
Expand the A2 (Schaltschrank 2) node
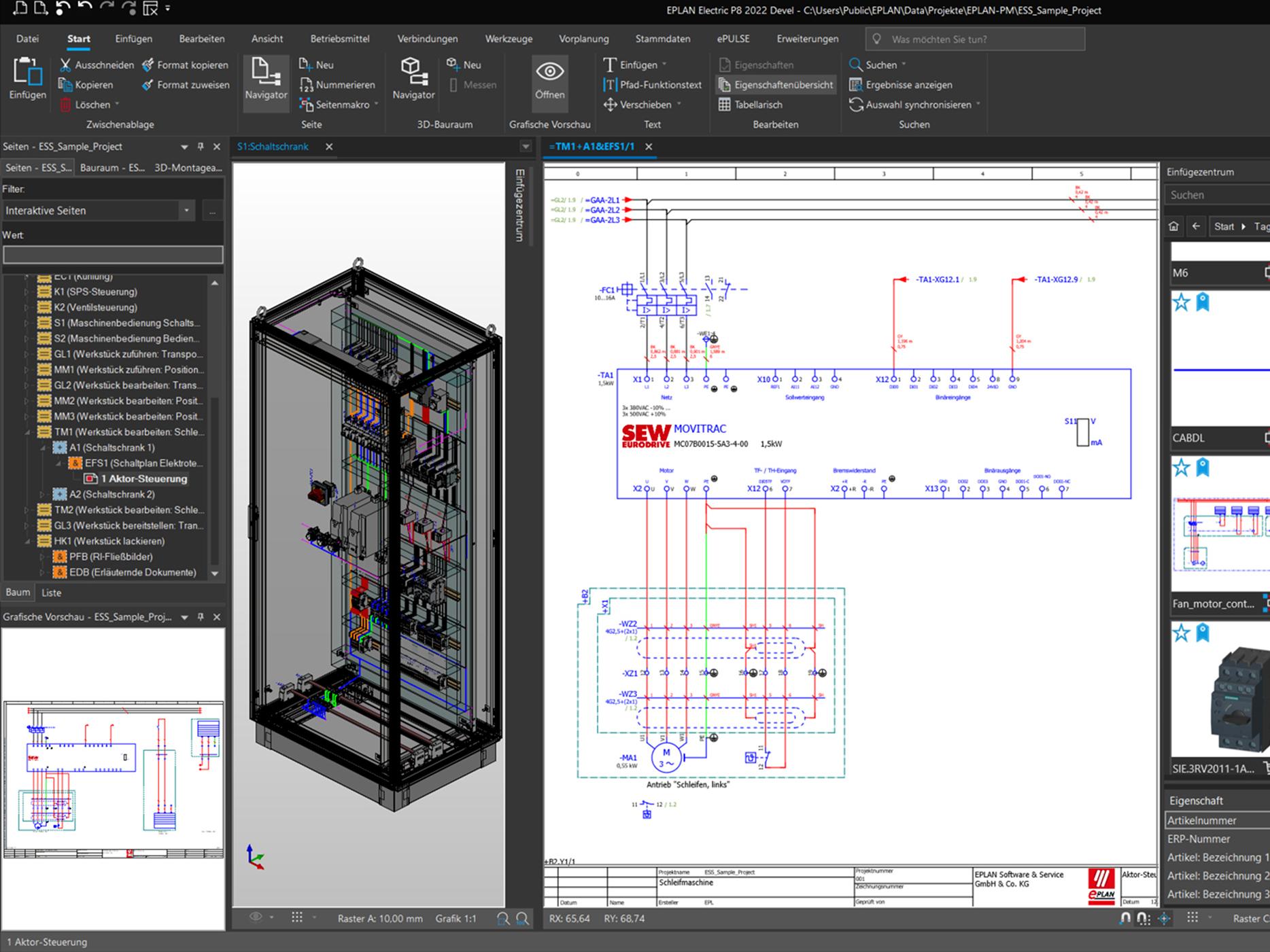[x=43, y=495]
